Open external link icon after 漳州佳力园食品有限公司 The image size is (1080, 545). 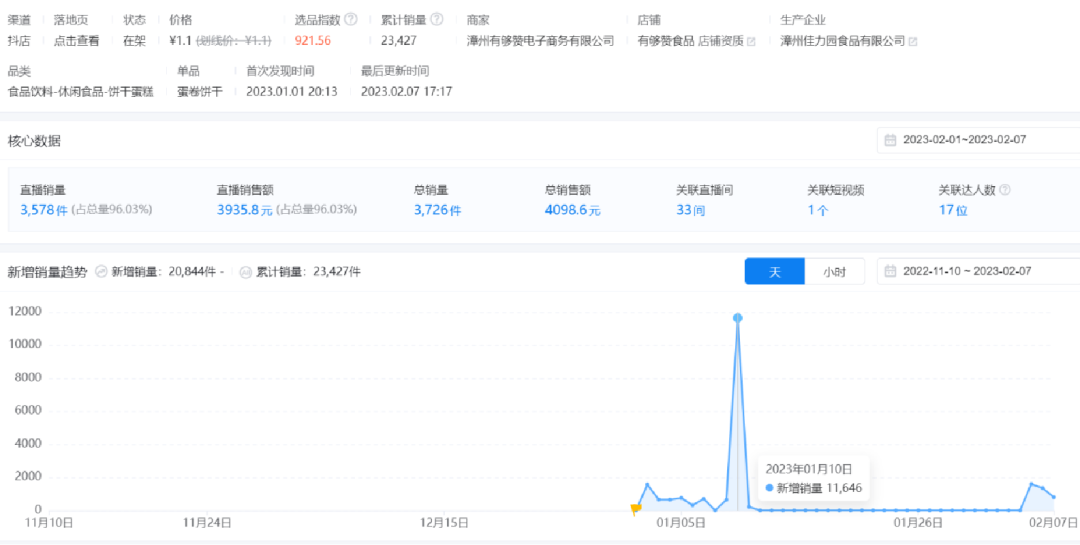(x=912, y=41)
